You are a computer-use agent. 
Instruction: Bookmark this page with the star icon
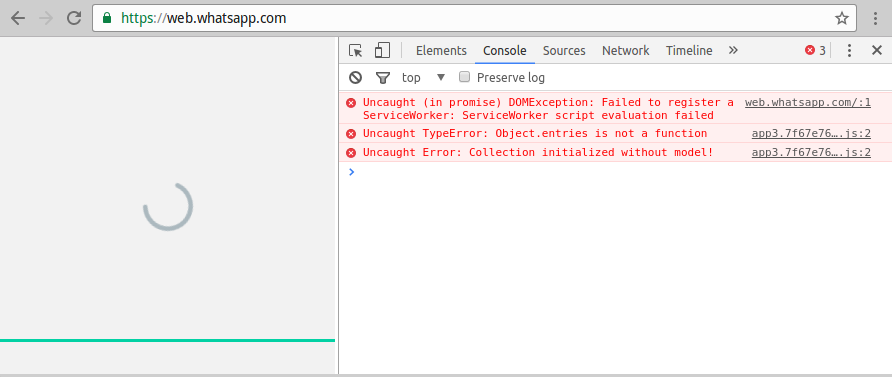pos(841,18)
